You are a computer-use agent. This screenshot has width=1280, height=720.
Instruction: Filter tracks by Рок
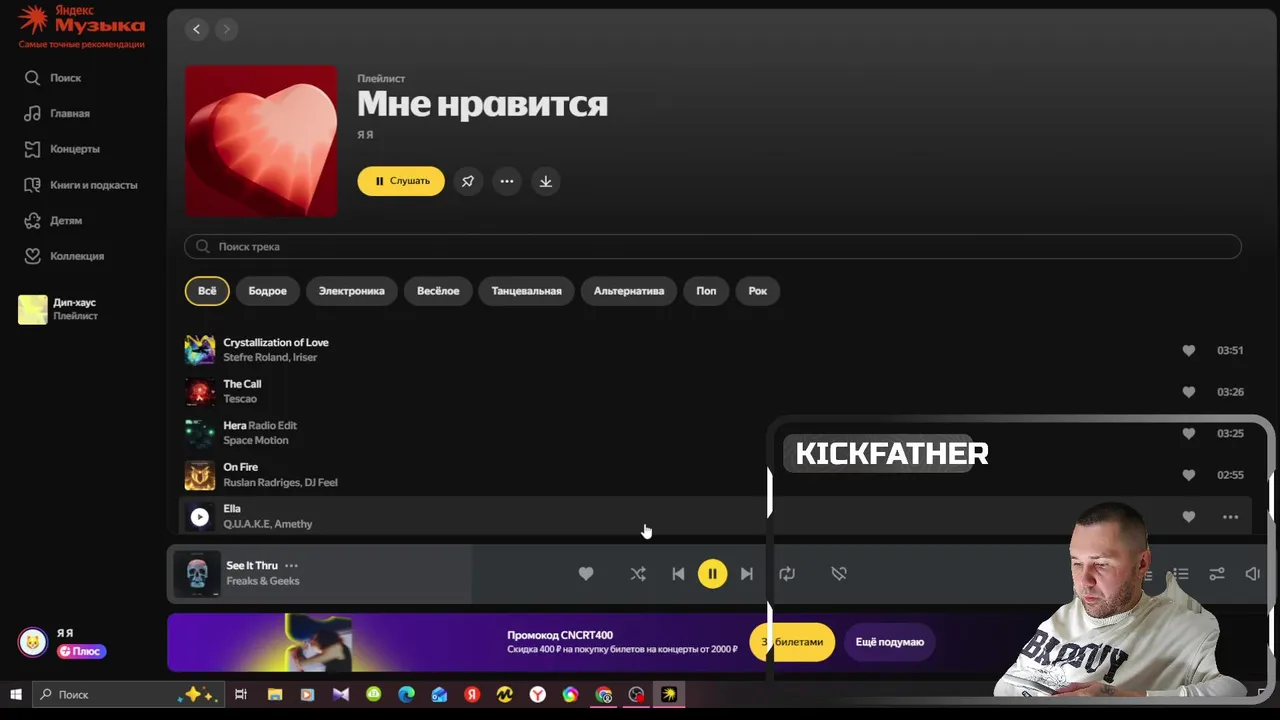coord(758,291)
